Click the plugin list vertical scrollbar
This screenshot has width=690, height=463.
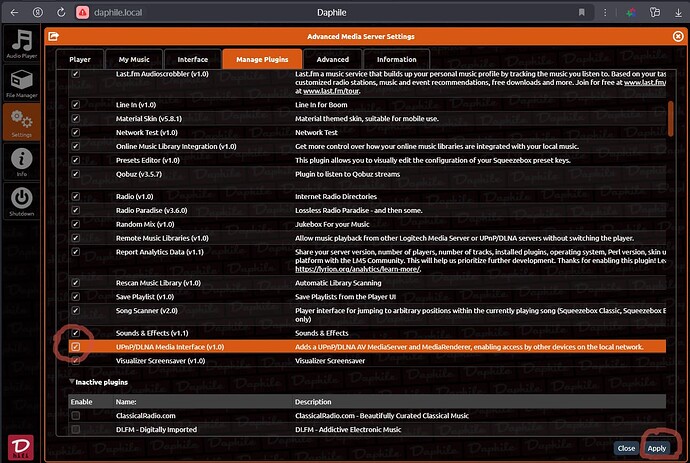coord(671,118)
